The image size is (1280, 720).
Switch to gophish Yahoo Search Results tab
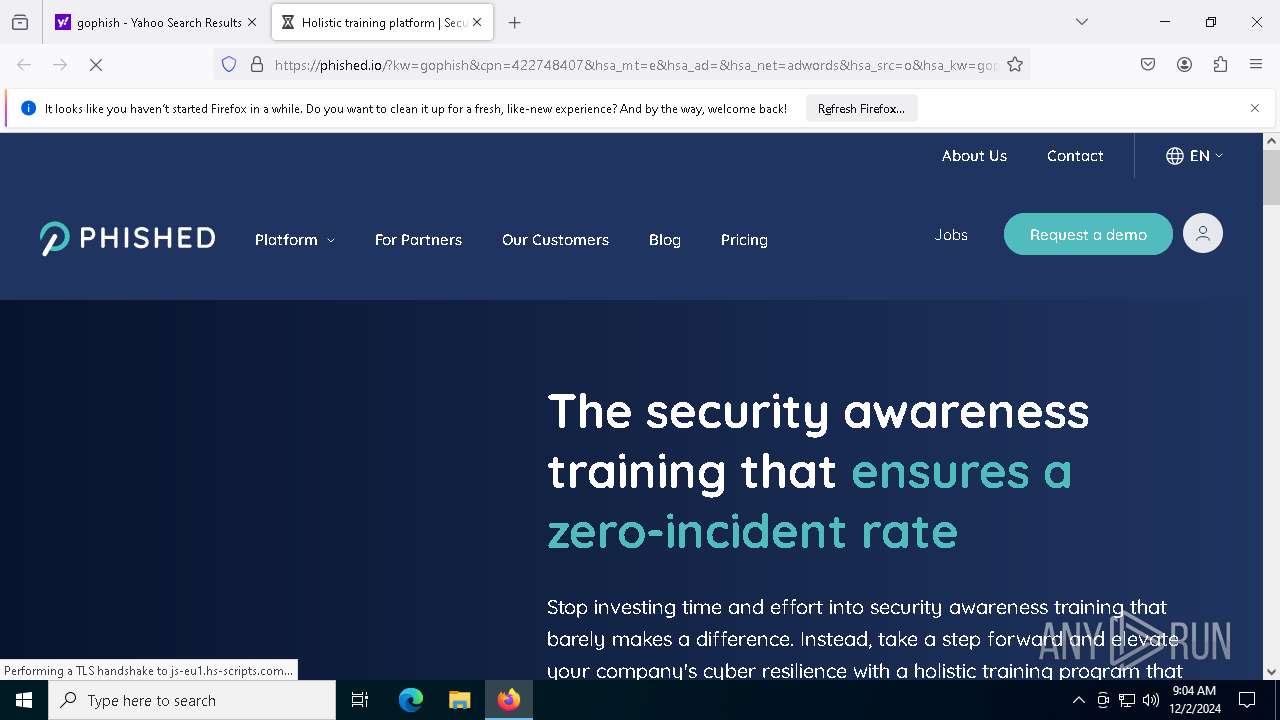(x=157, y=22)
